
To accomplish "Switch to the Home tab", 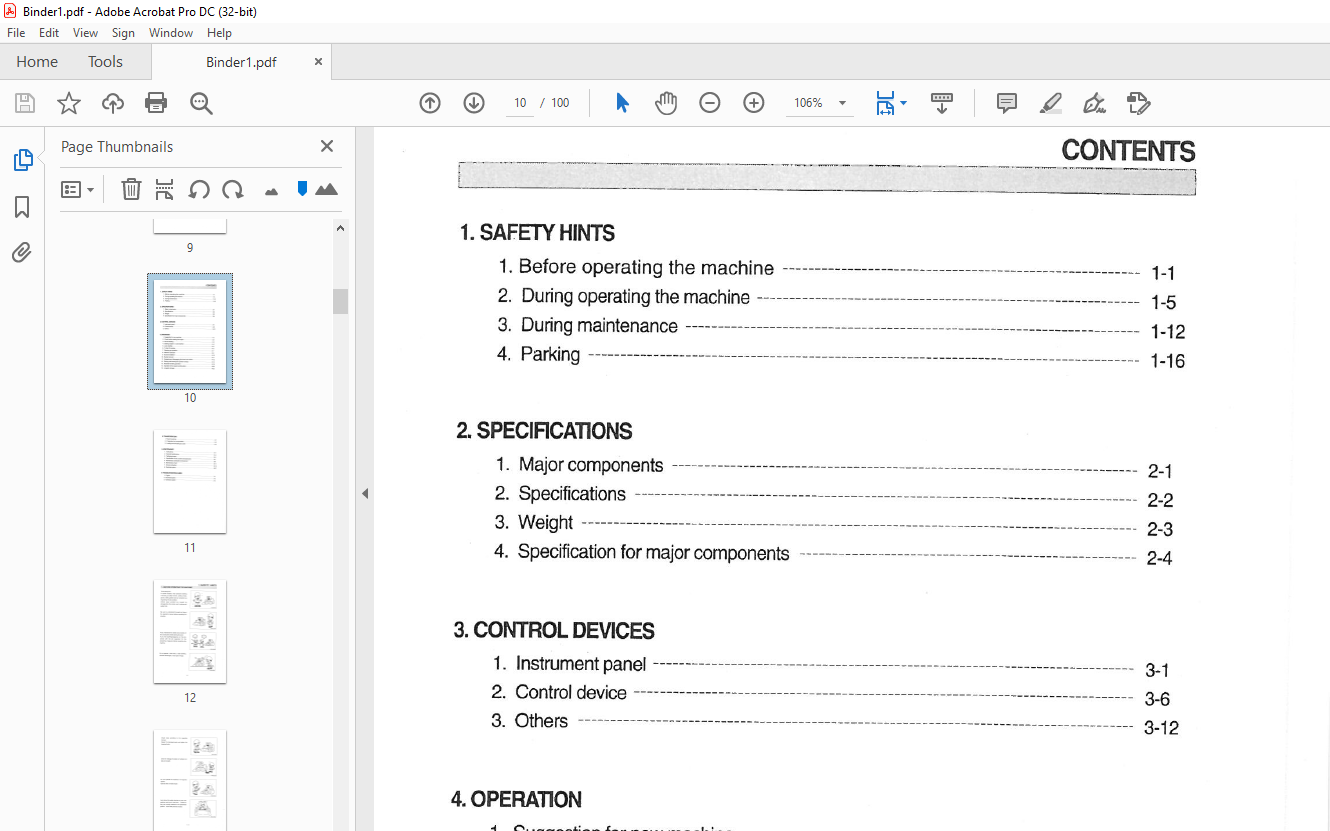I will [37, 62].
